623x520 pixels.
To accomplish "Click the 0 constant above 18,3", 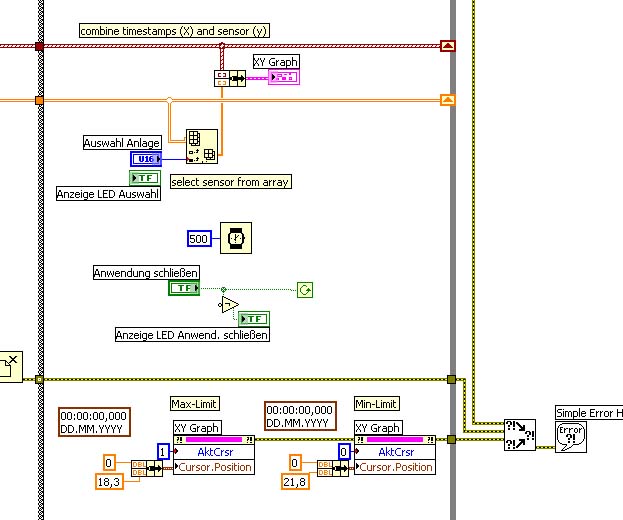I will pyautogui.click(x=109, y=462).
